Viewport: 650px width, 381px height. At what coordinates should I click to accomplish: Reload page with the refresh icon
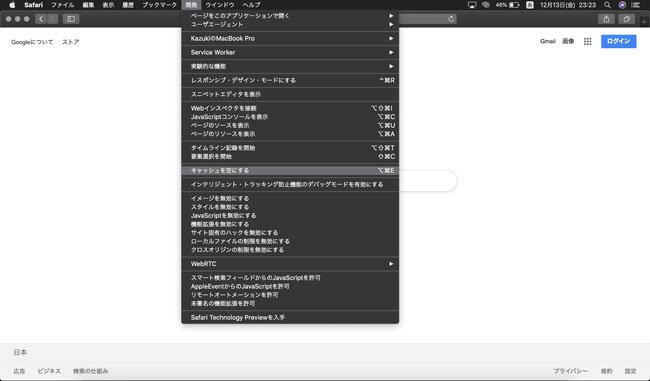tap(451, 19)
